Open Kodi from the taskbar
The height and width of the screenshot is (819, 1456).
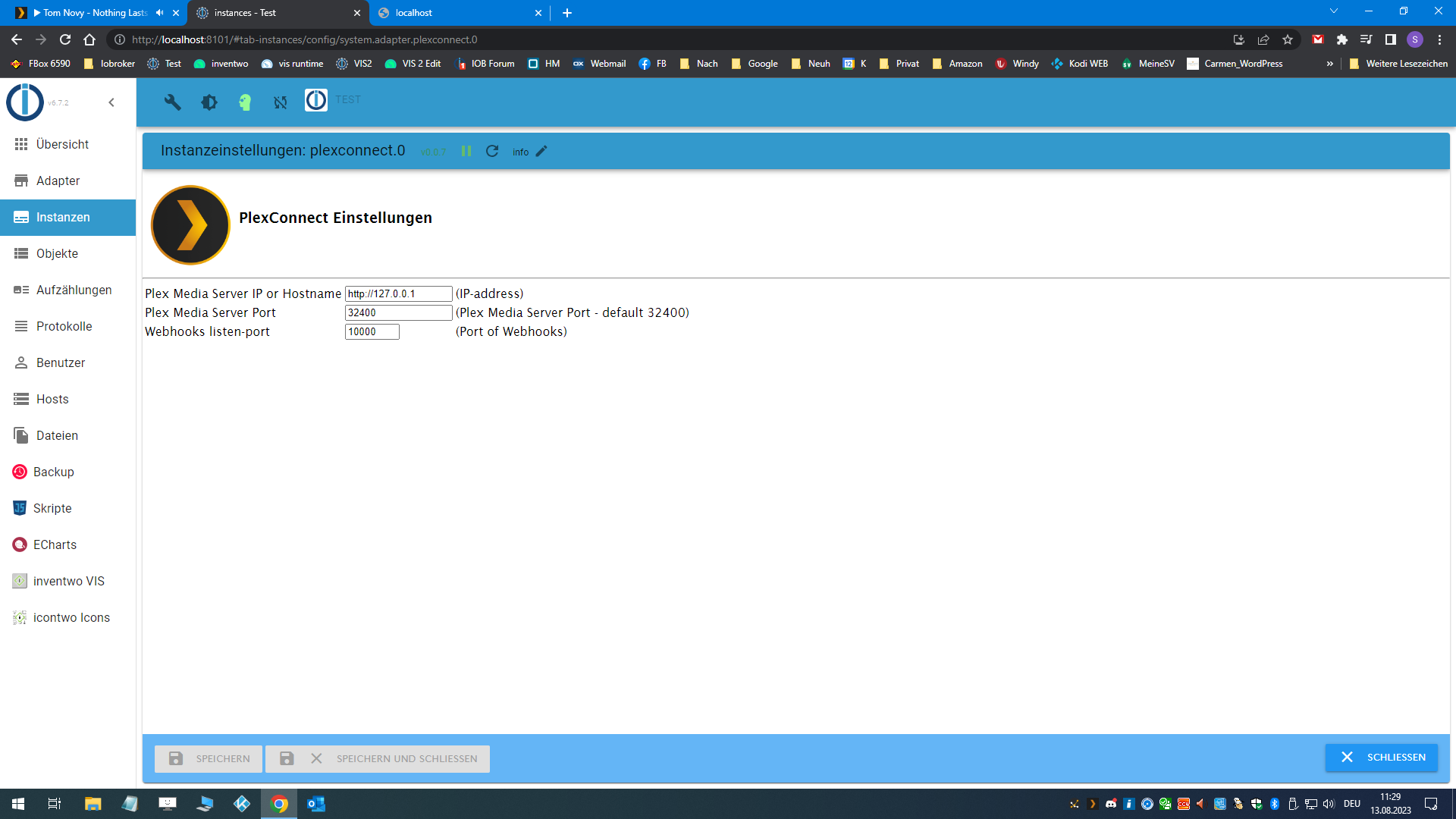point(242,804)
